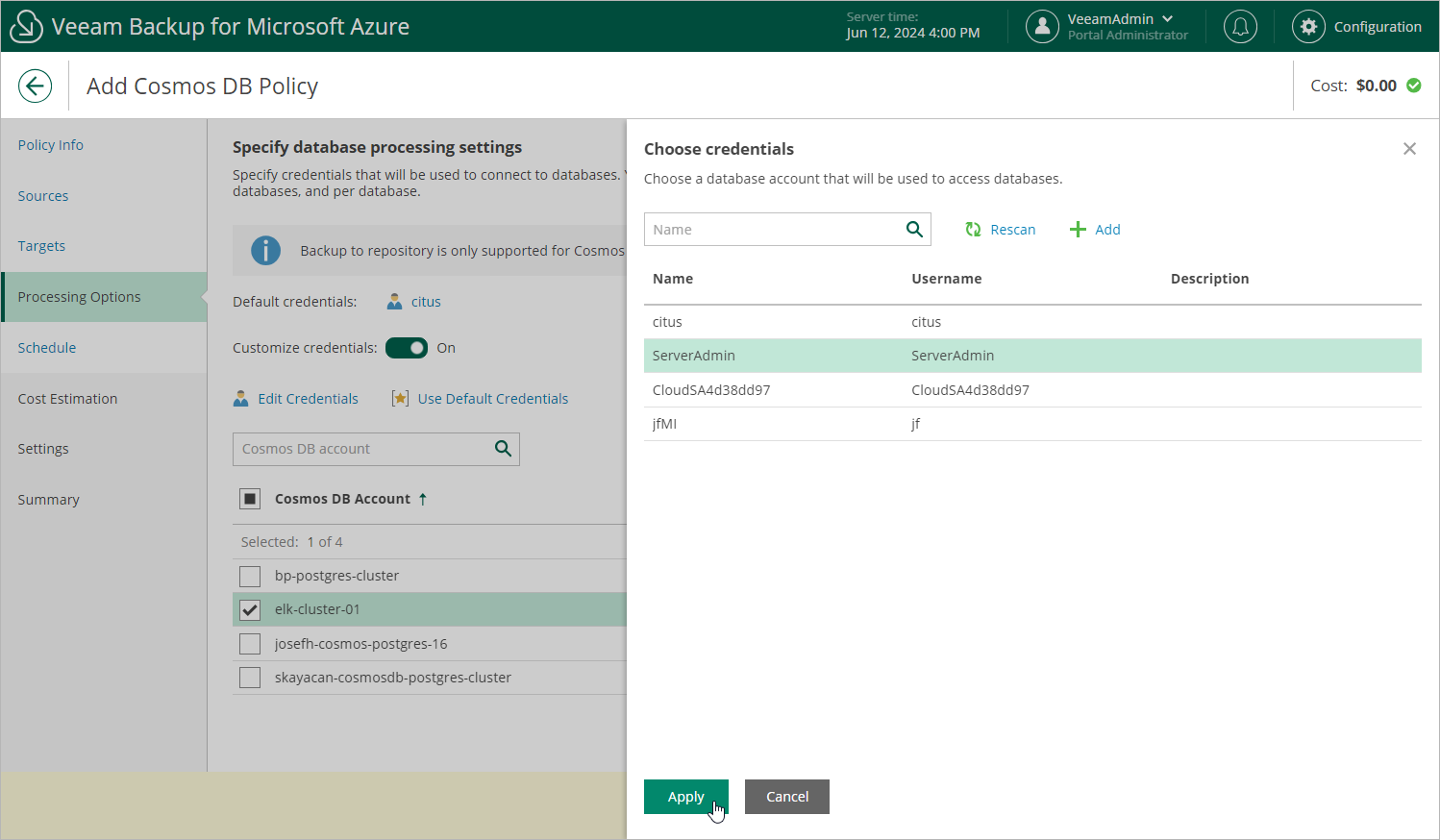The image size is (1440, 840).
Task: Cancel choosing credentials
Action: tap(787, 797)
